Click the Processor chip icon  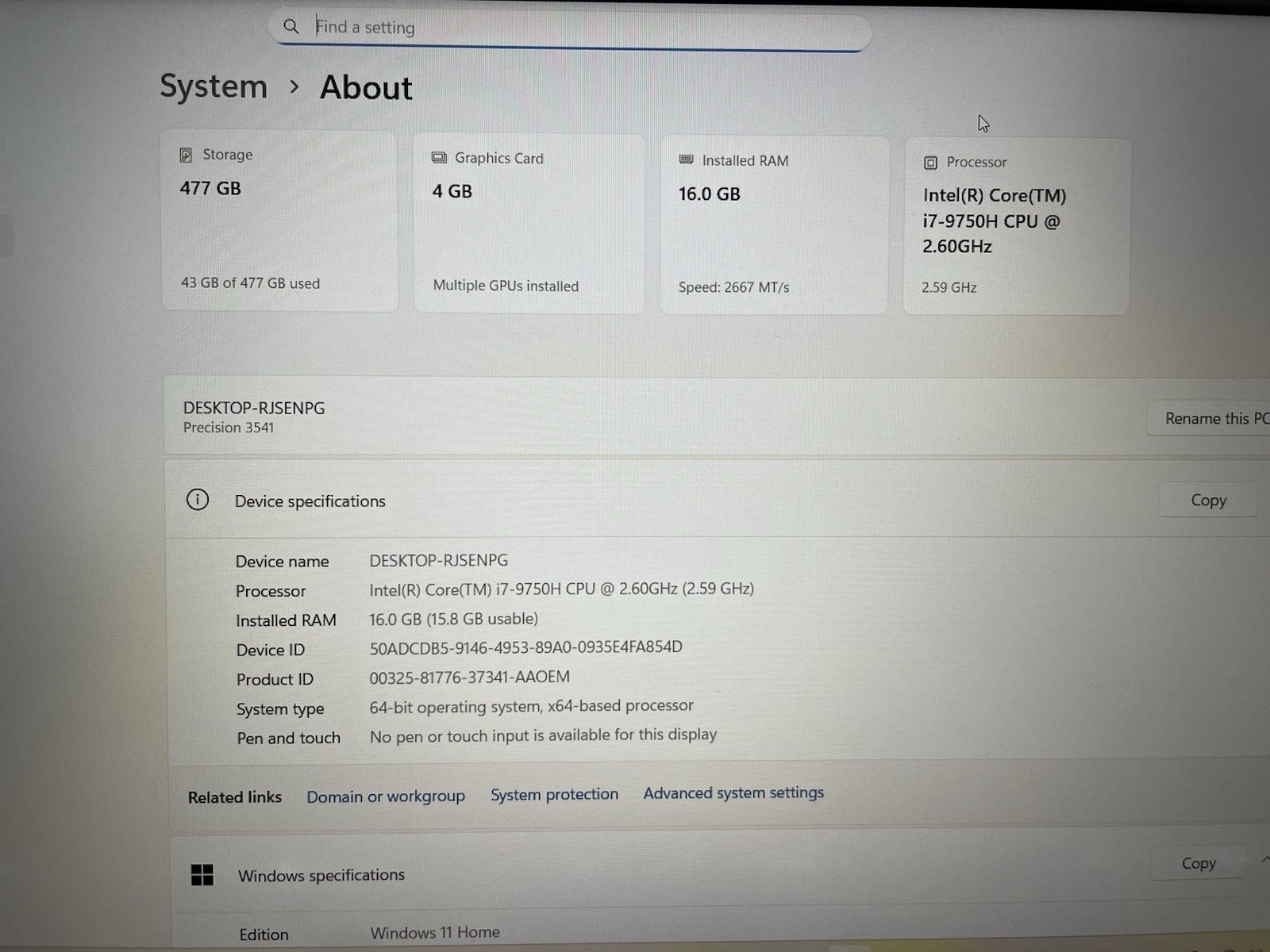[930, 163]
